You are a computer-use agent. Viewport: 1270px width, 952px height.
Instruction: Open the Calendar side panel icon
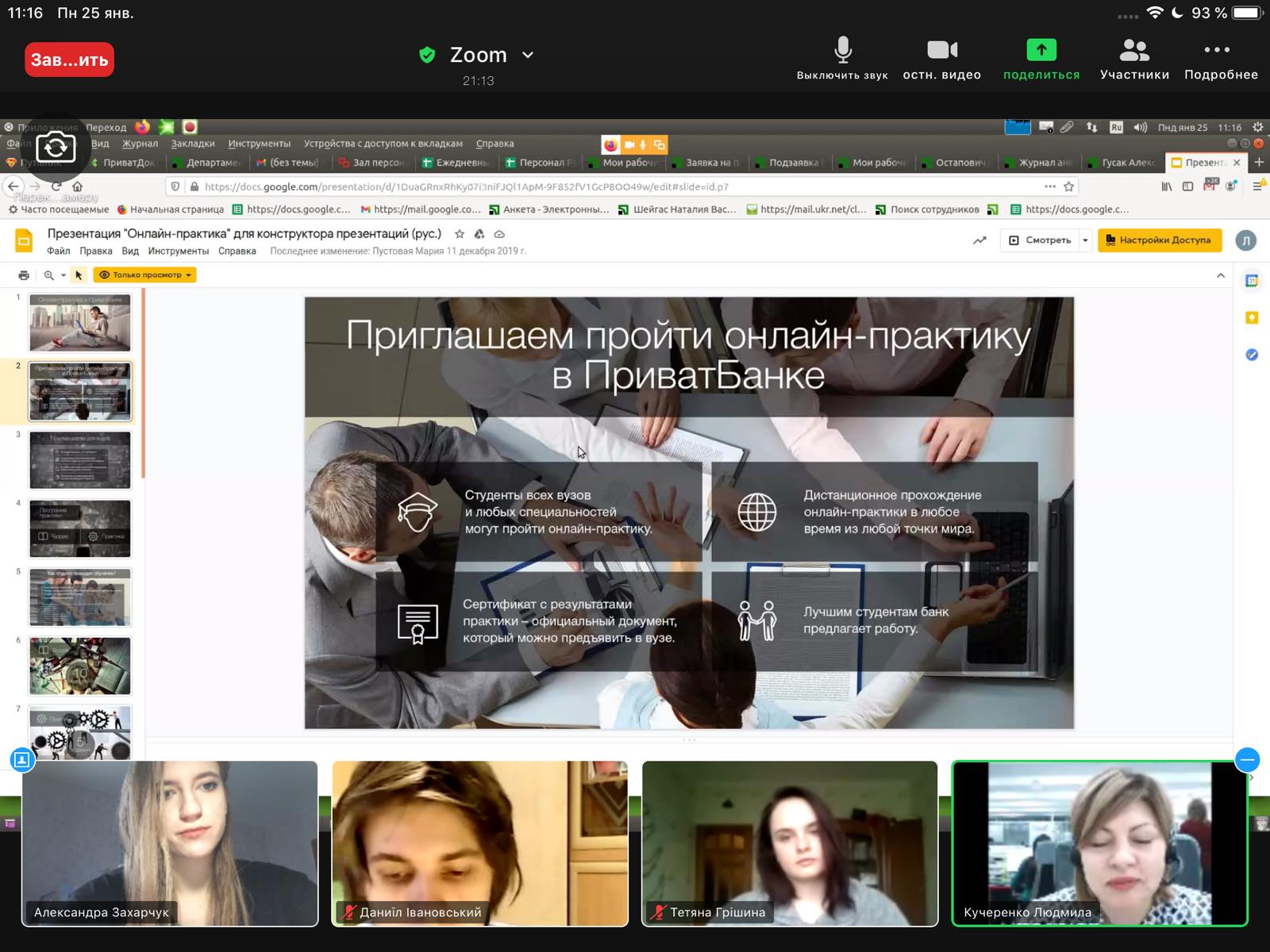click(x=1252, y=281)
